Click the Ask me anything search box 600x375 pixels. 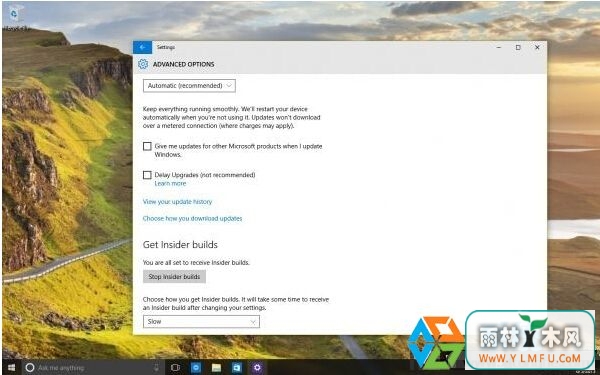coord(93,368)
